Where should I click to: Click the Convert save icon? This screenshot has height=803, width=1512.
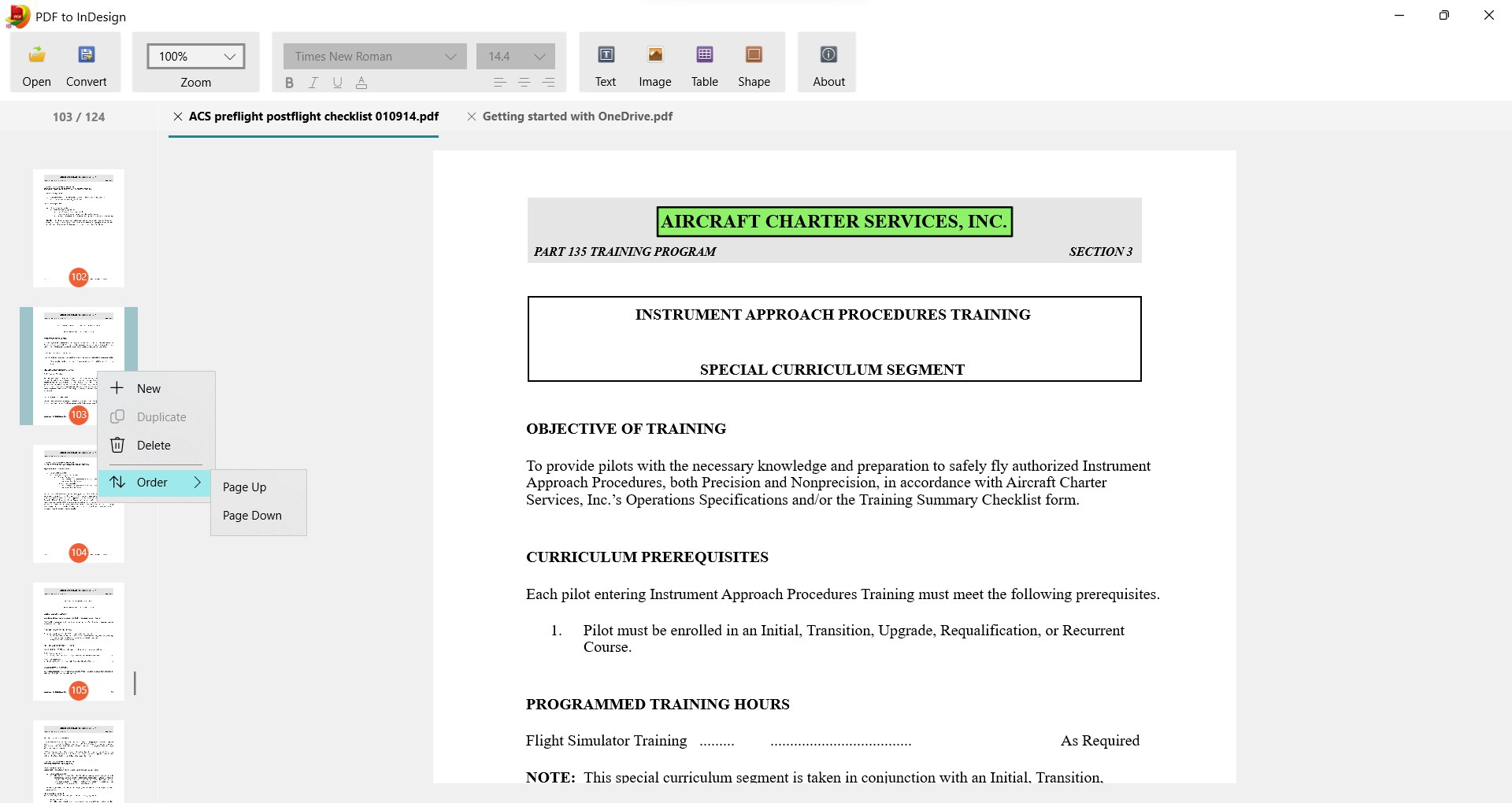(x=87, y=54)
